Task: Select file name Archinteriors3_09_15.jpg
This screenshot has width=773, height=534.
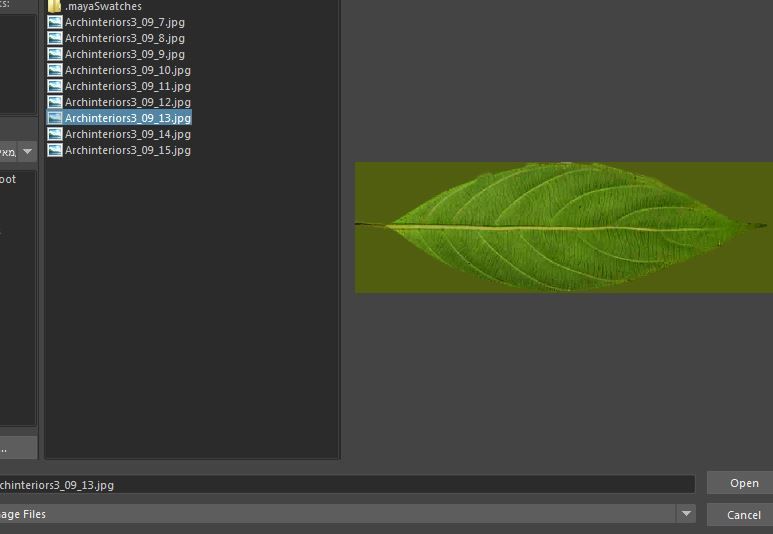Action: pos(128,150)
